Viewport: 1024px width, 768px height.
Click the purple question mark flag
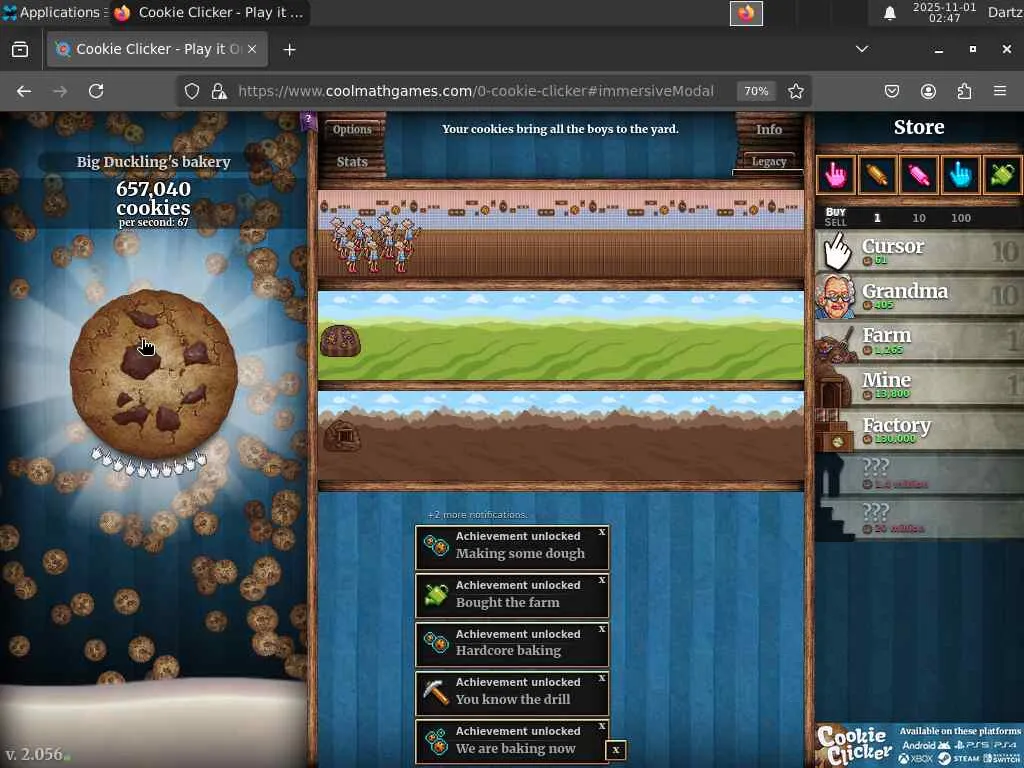point(308,121)
